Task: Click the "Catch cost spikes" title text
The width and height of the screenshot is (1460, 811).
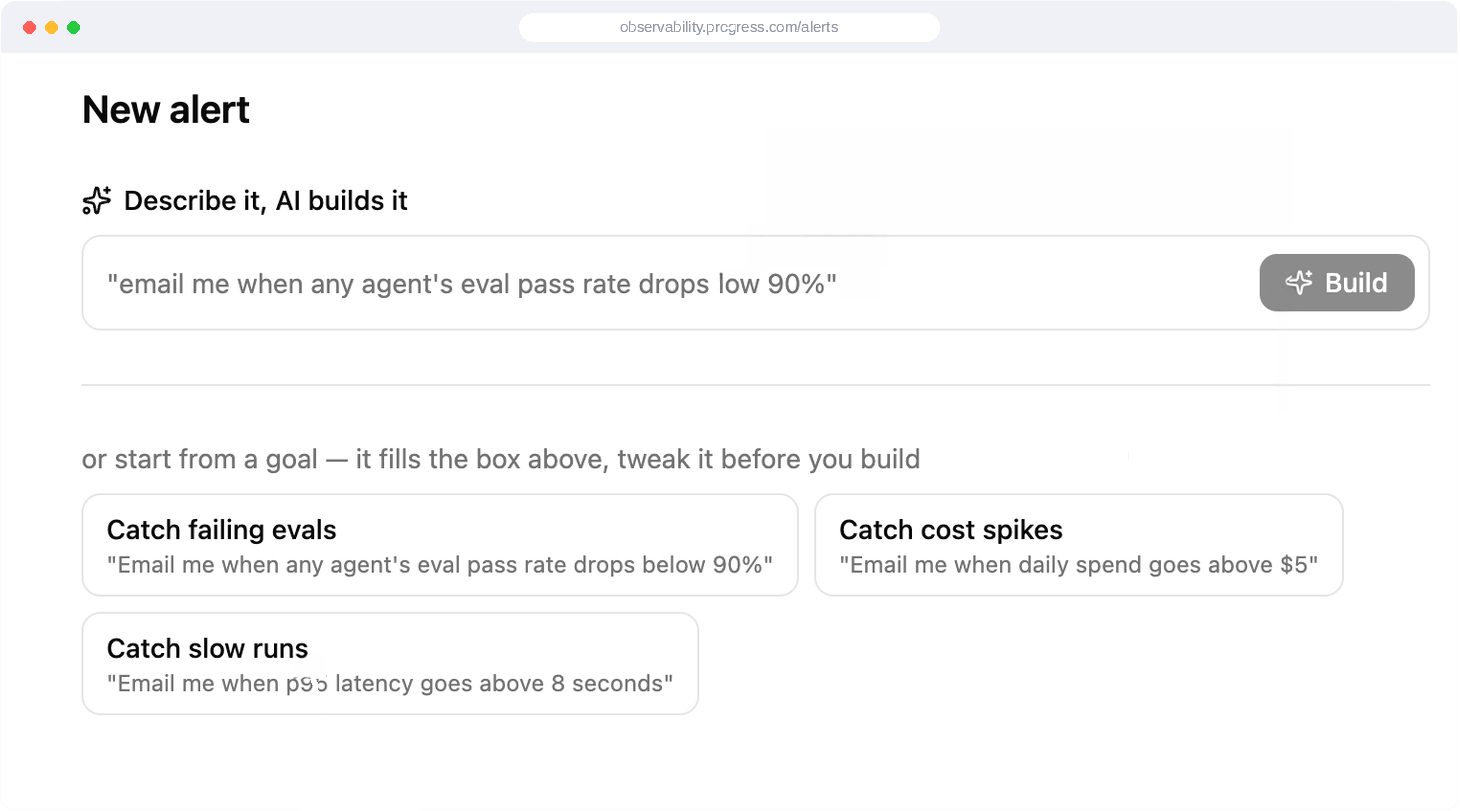Action: [951, 530]
